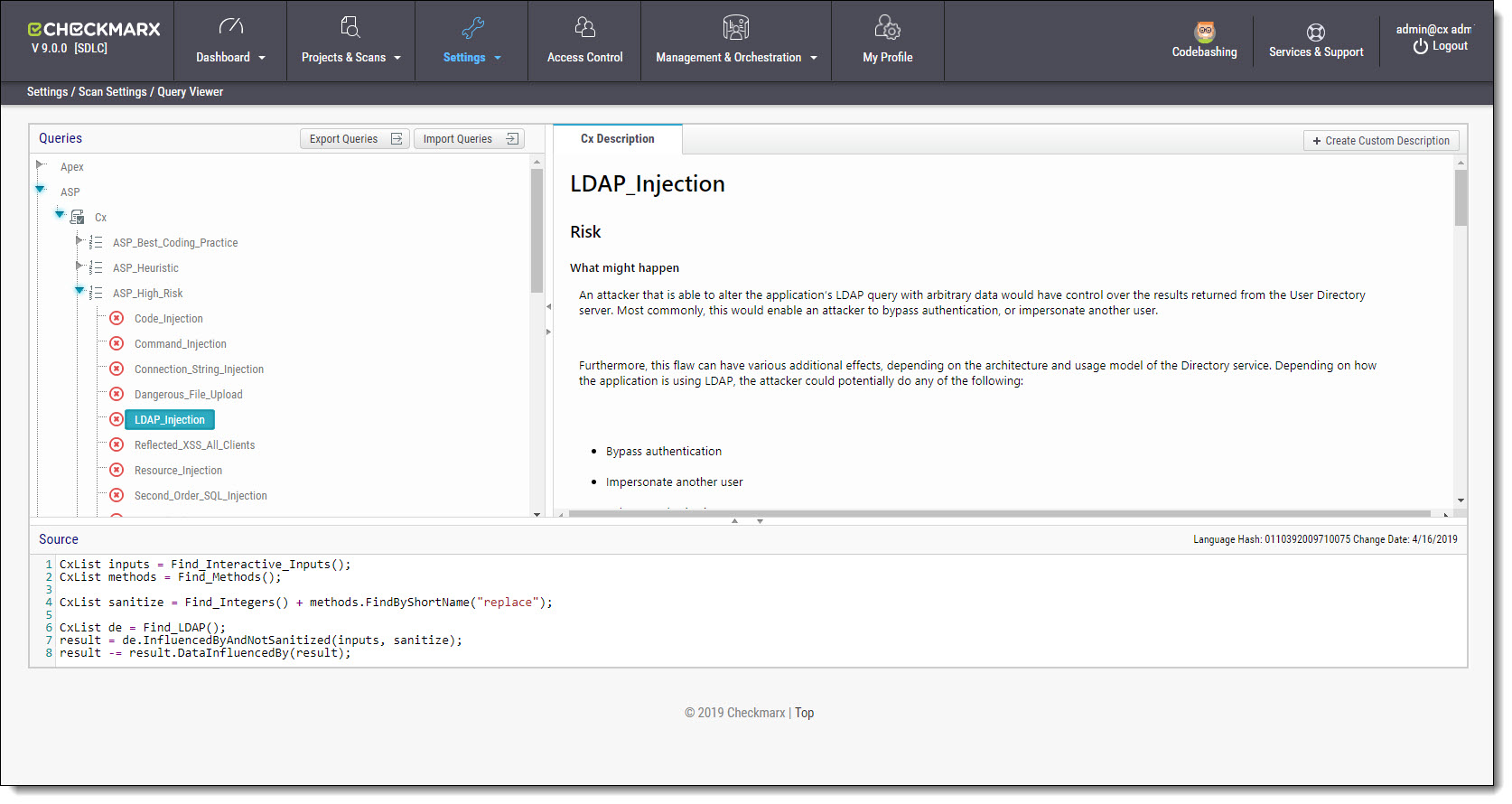Click source line 4 defining sanitize
Viewport: 1512px width, 804px height.
tap(306, 603)
